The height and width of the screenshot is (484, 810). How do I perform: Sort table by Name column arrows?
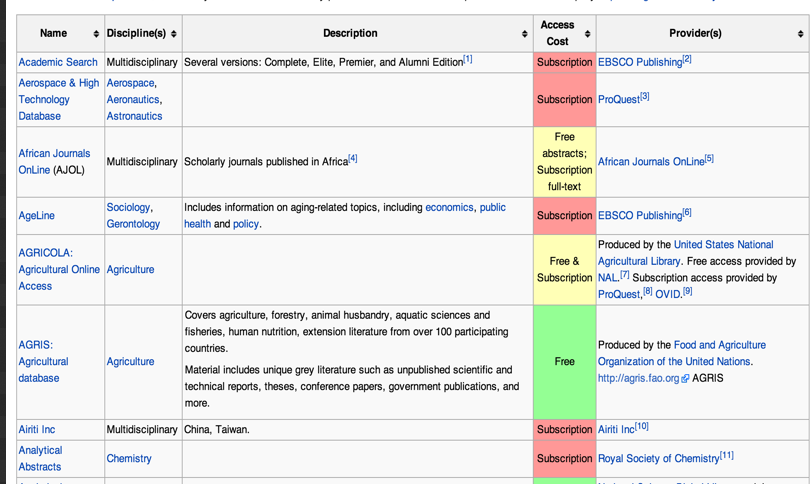click(x=96, y=34)
